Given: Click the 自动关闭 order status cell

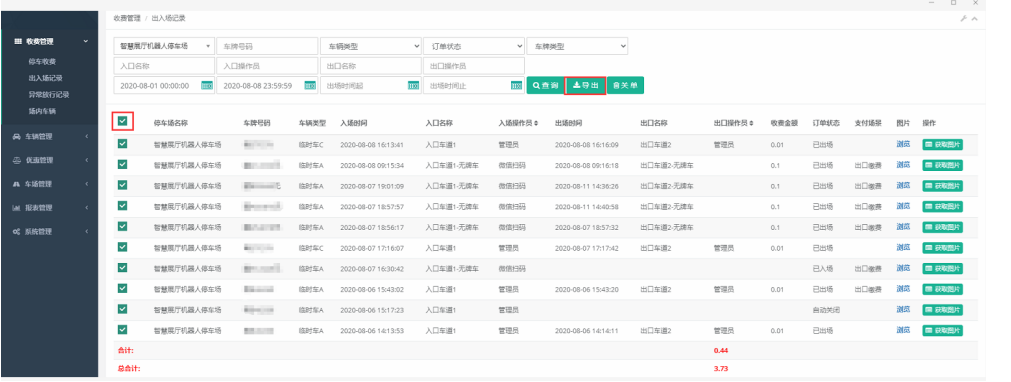Looking at the screenshot, I should pyautogui.click(x=826, y=310).
